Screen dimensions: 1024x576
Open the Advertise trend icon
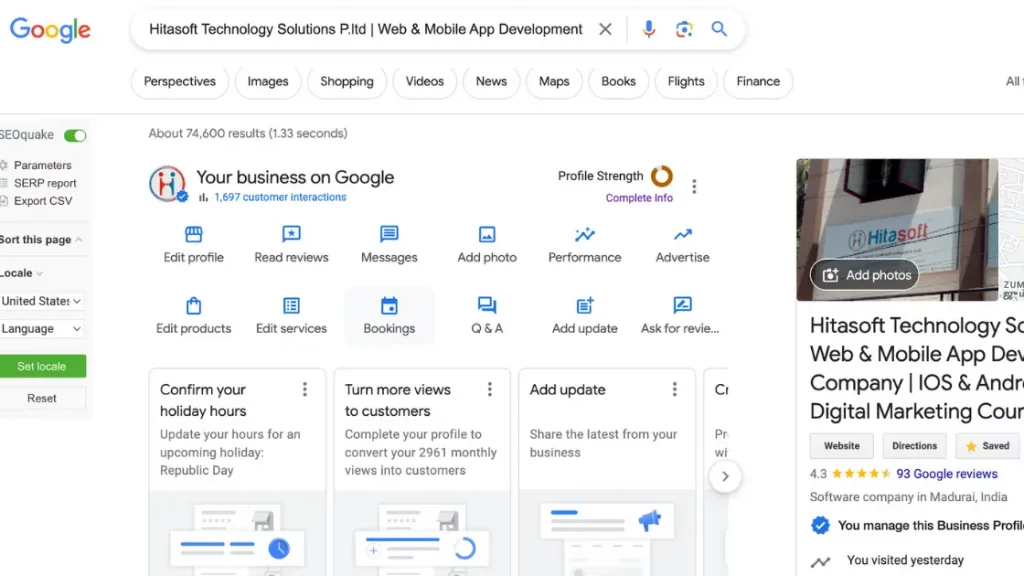point(682,234)
